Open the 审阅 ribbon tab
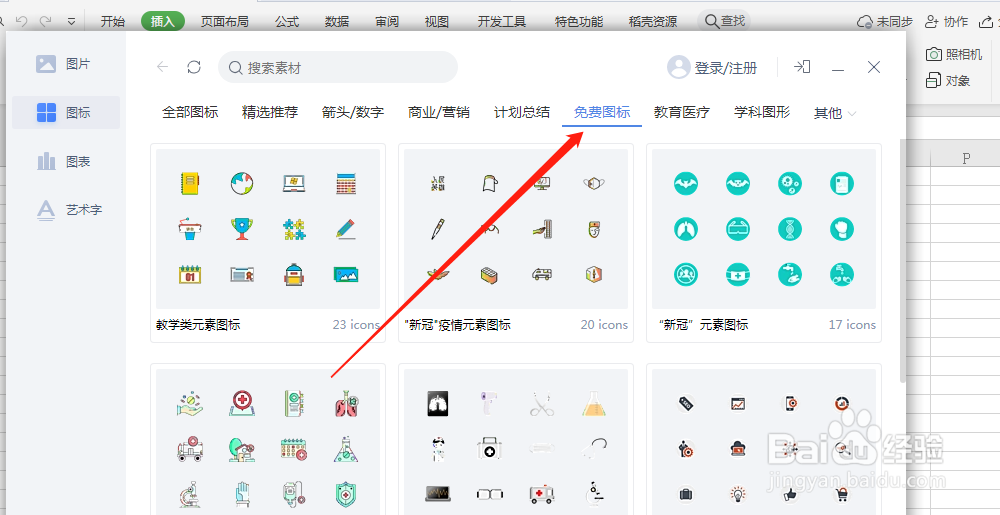1000x515 pixels. (386, 22)
